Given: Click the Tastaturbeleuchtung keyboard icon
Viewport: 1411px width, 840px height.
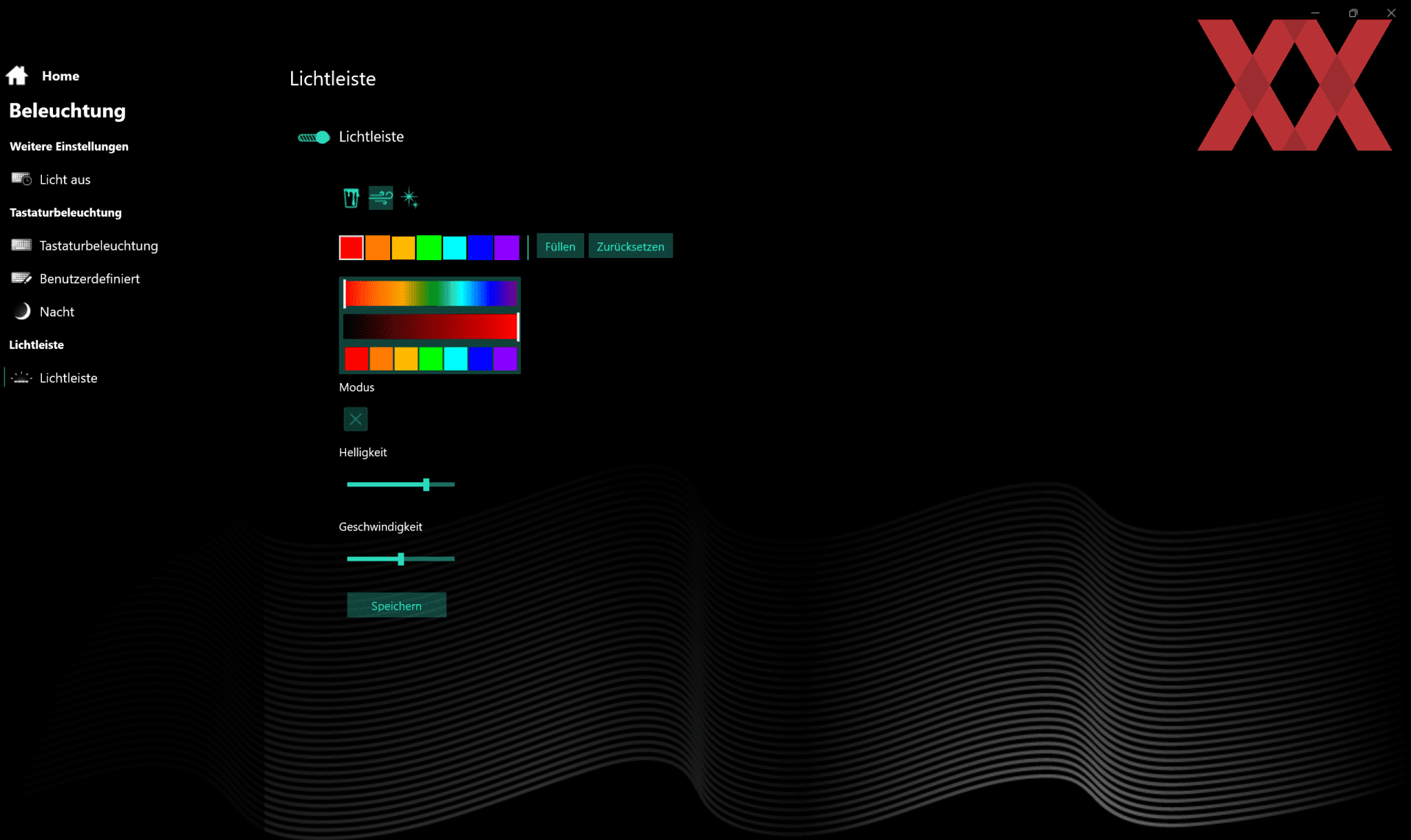Looking at the screenshot, I should pos(21,245).
